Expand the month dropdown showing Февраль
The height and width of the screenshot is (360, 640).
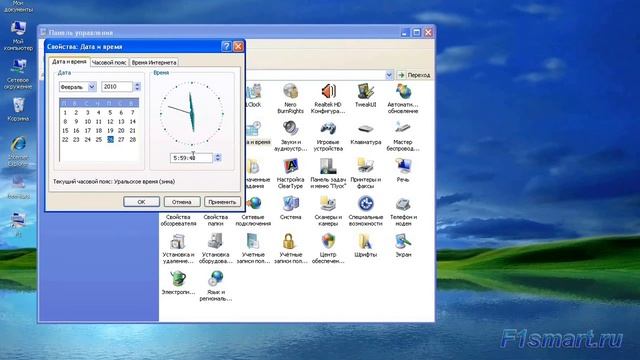pos(92,87)
